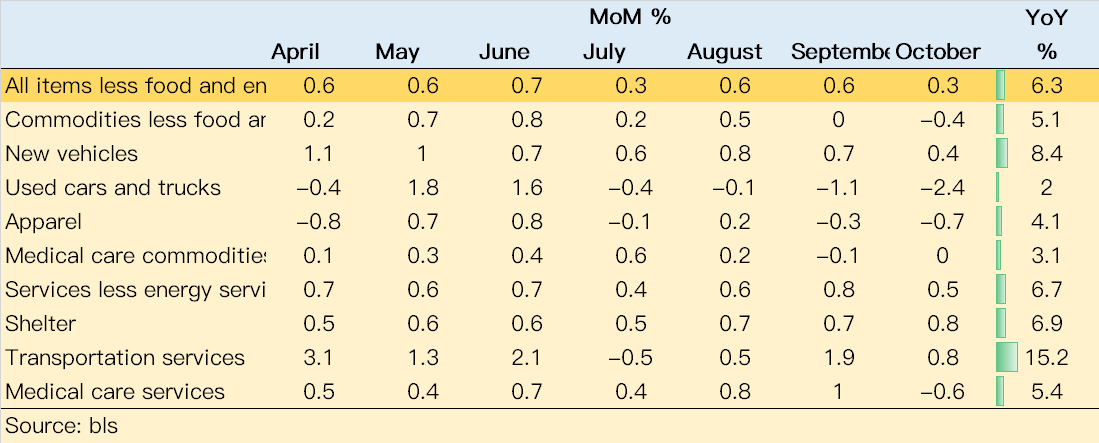Select the Medical care services label

[x=115, y=392]
